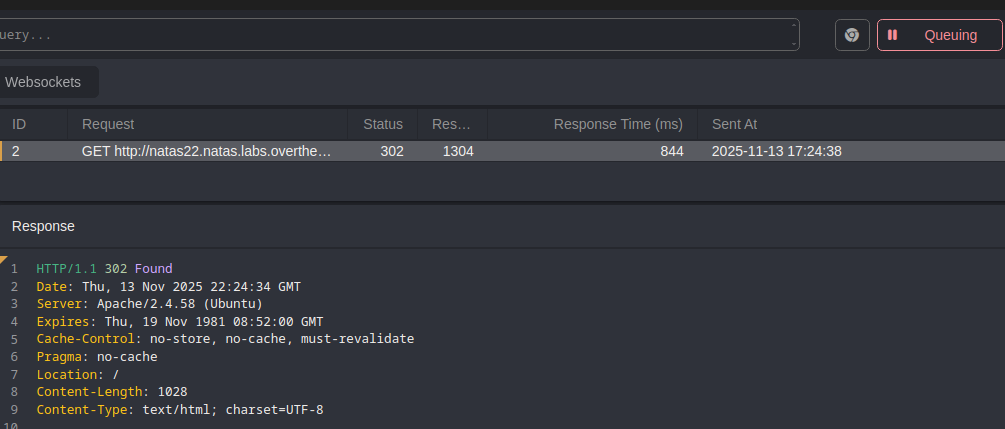Select the natas22 GET request row
The height and width of the screenshot is (429, 1005).
pos(206,151)
